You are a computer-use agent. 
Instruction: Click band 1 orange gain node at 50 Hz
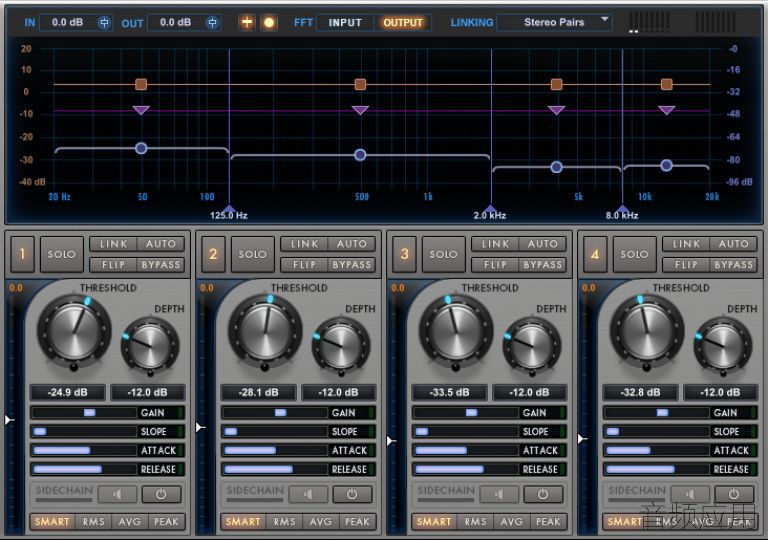pos(141,84)
